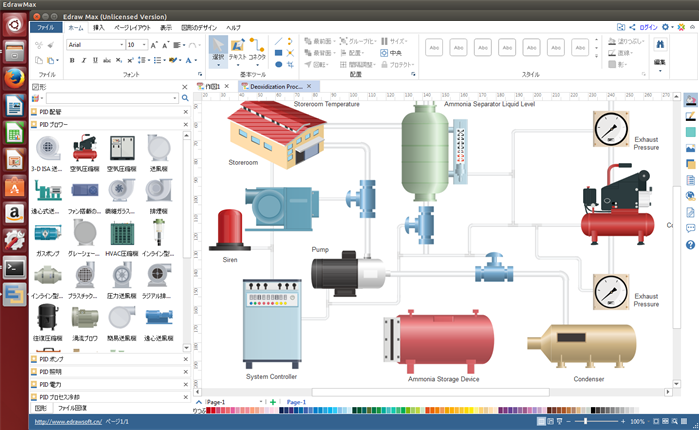Open the font size dropdown
The width and height of the screenshot is (699, 430).
point(143,45)
